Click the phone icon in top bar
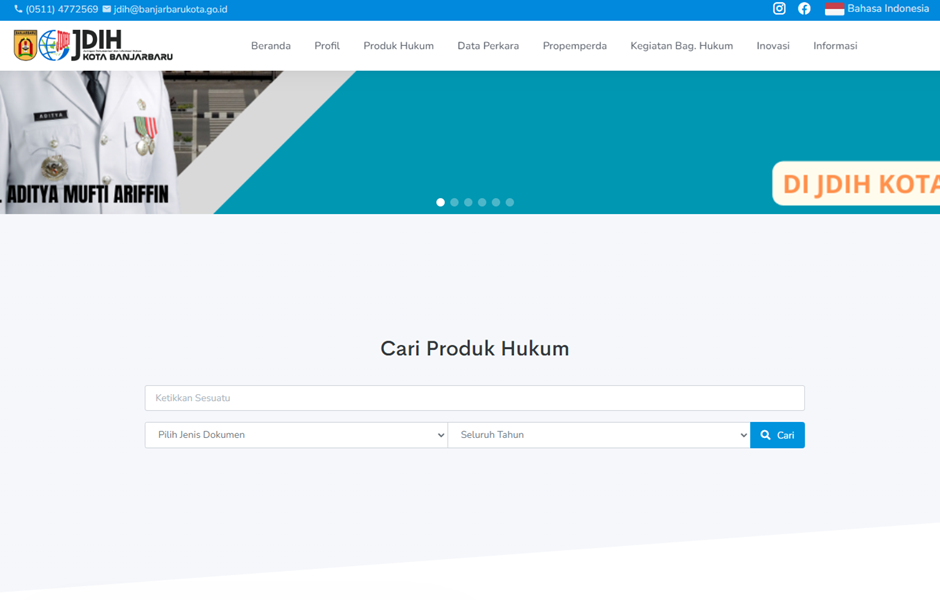This screenshot has width=940, height=600. [x=18, y=9]
